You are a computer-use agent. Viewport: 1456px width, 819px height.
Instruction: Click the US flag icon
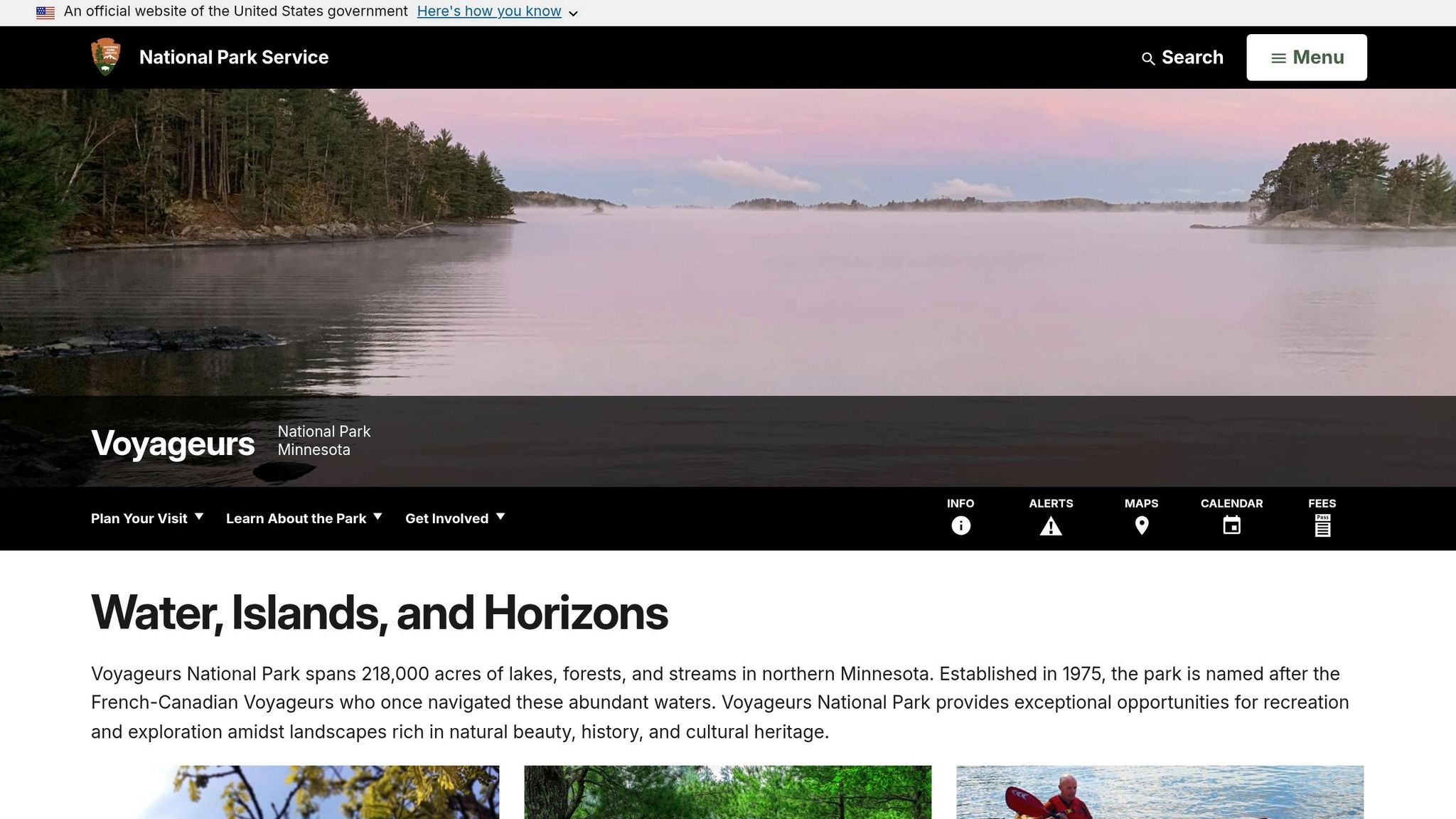(45, 12)
